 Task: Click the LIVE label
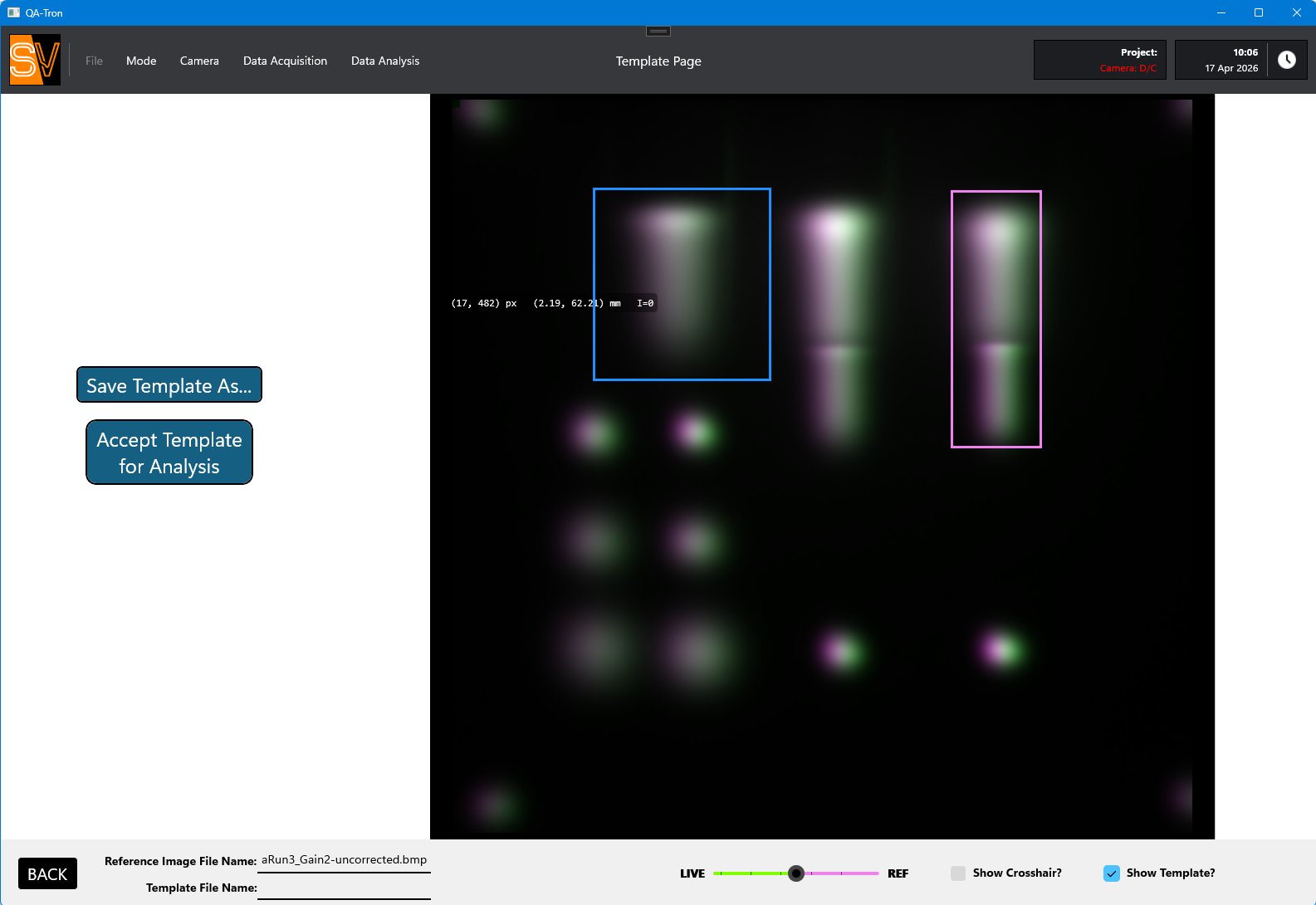pos(692,873)
